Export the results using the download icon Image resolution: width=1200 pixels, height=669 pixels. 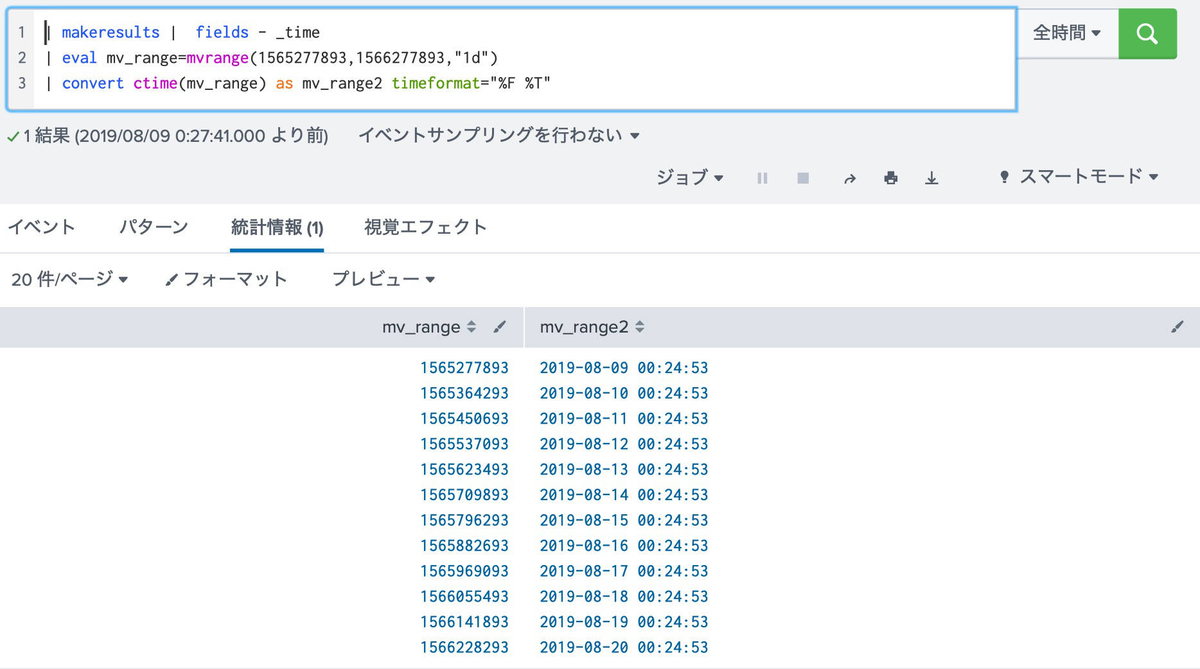pos(931,177)
